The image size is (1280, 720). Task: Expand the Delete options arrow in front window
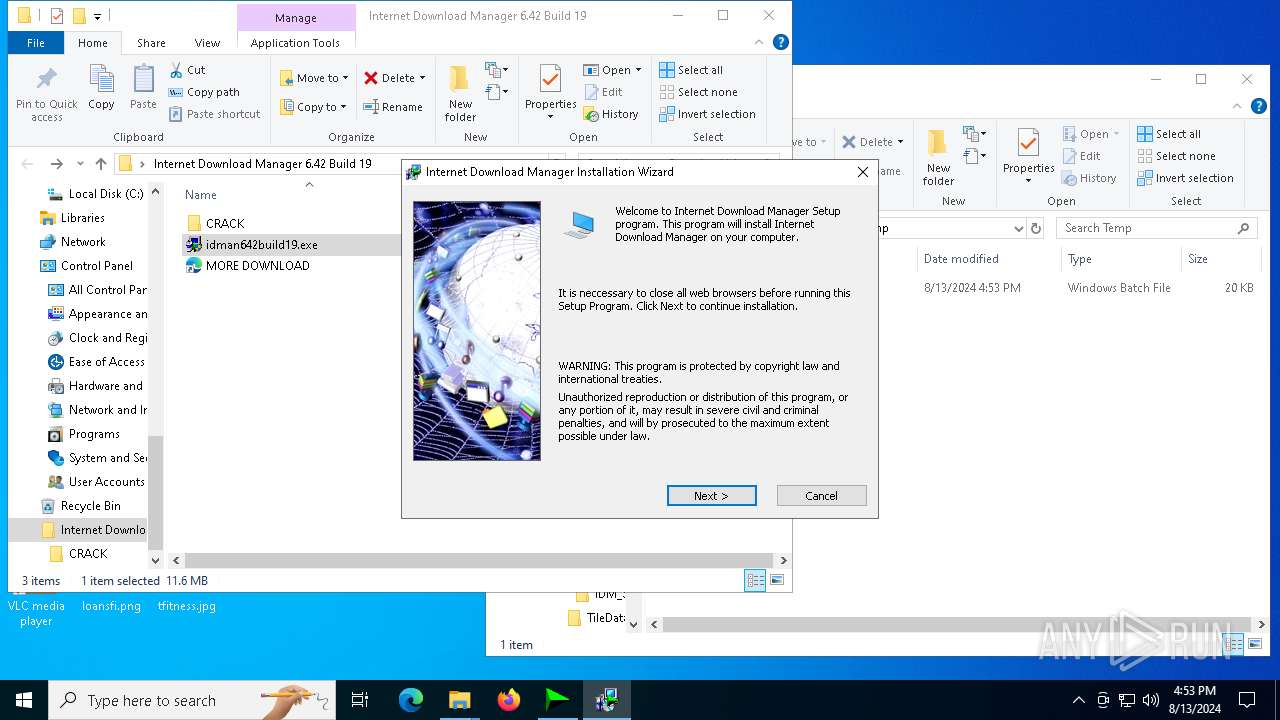pyautogui.click(x=422, y=78)
